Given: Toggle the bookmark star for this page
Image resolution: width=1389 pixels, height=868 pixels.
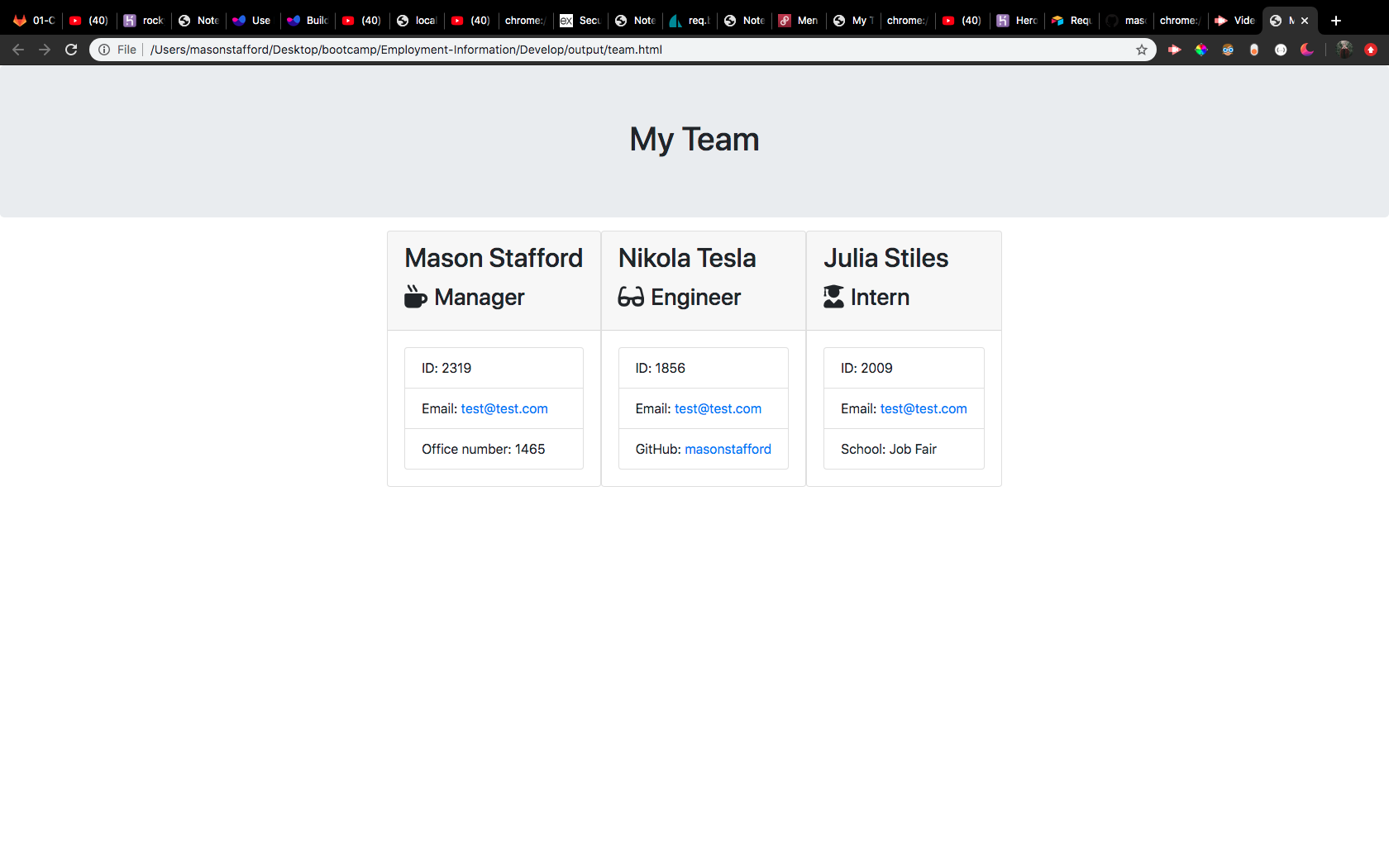Looking at the screenshot, I should (1142, 50).
